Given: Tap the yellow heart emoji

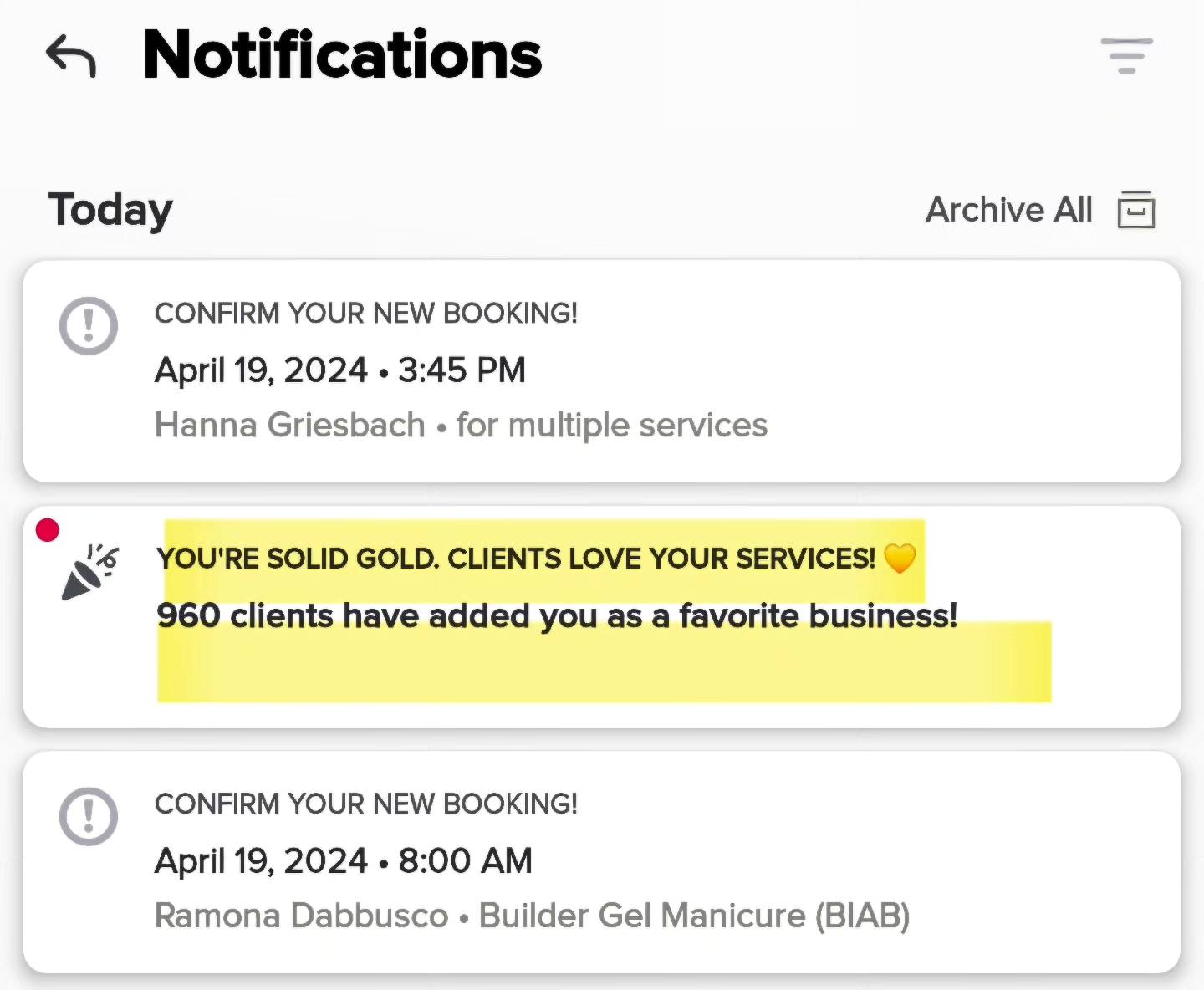Looking at the screenshot, I should coord(900,558).
